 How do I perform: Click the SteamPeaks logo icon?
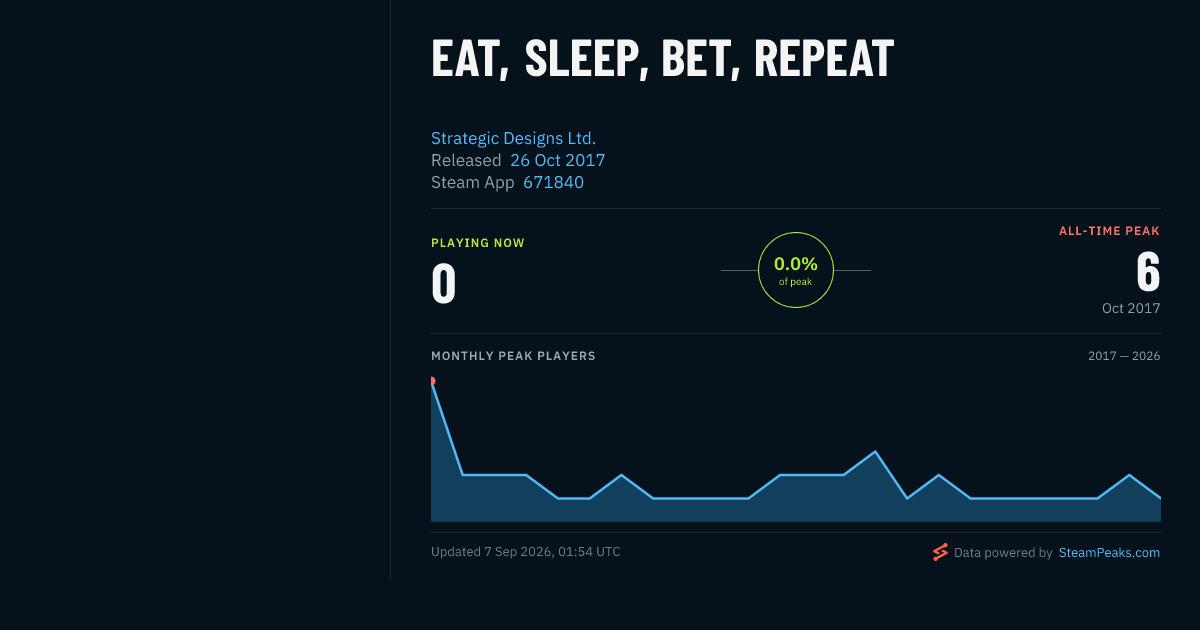[940, 552]
